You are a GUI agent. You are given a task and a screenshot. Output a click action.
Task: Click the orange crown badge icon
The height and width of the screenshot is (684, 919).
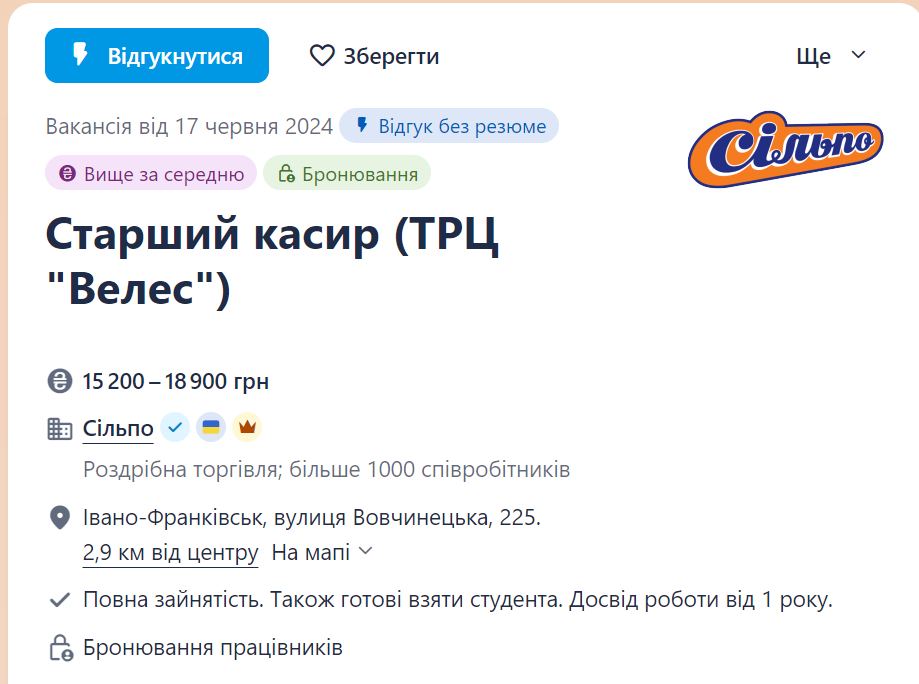coord(247,427)
